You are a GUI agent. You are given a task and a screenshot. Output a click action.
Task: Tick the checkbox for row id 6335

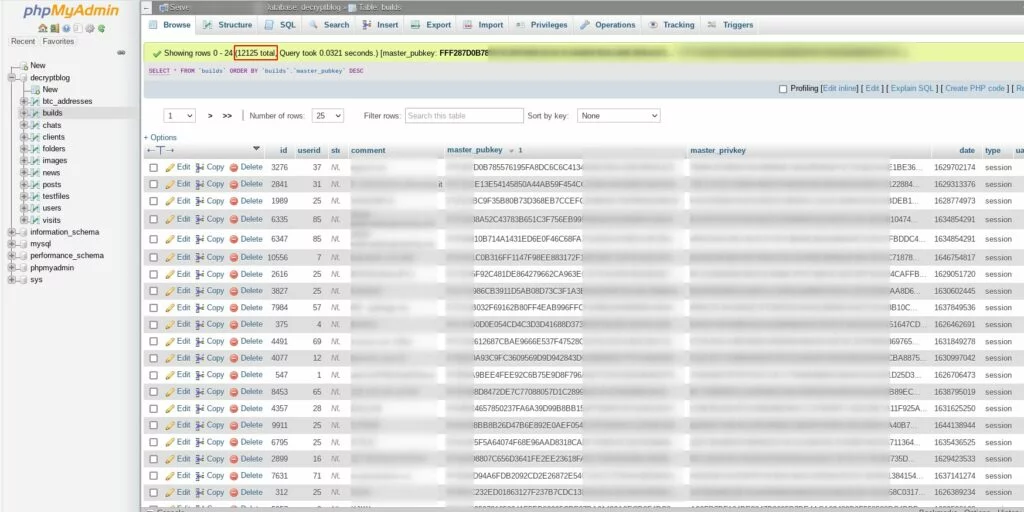[x=153, y=219]
